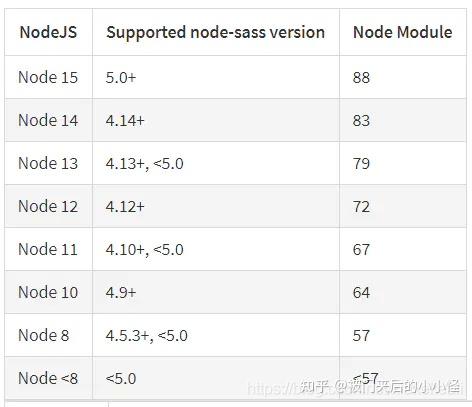Click the Node Module column header
The width and height of the screenshot is (472, 407).
tap(402, 32)
